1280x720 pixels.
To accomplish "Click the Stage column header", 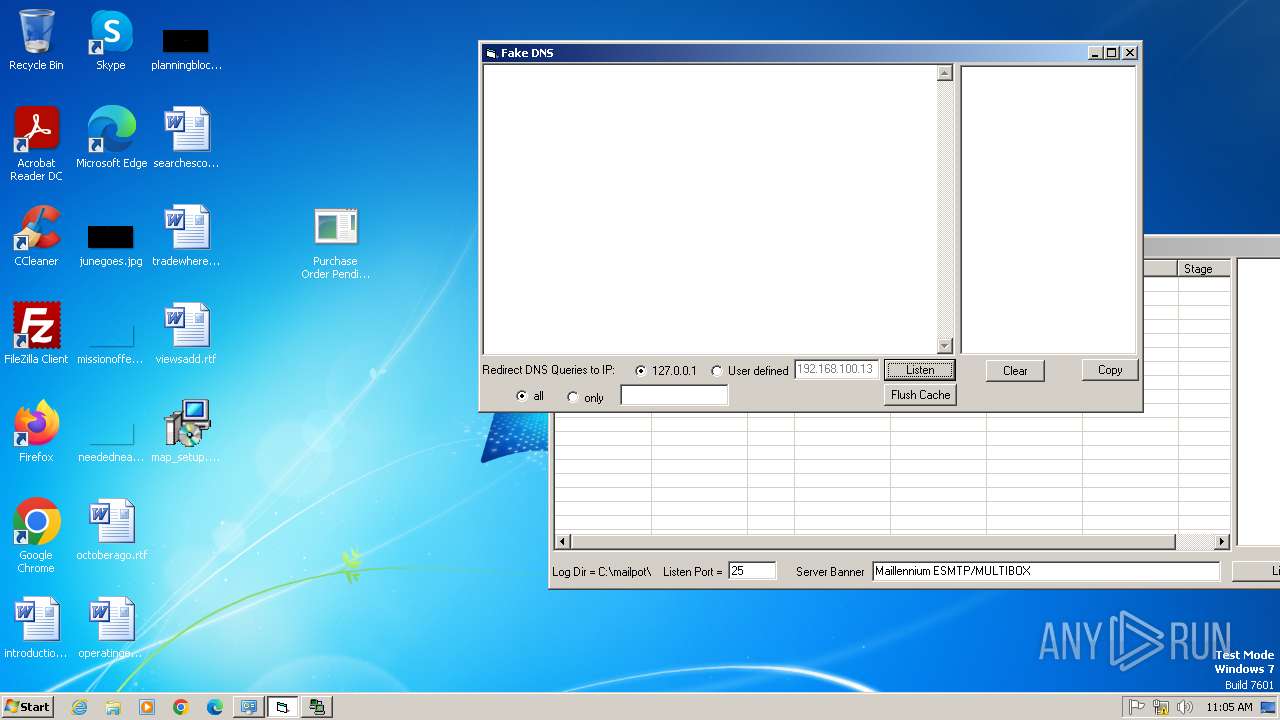I will coord(1204,269).
